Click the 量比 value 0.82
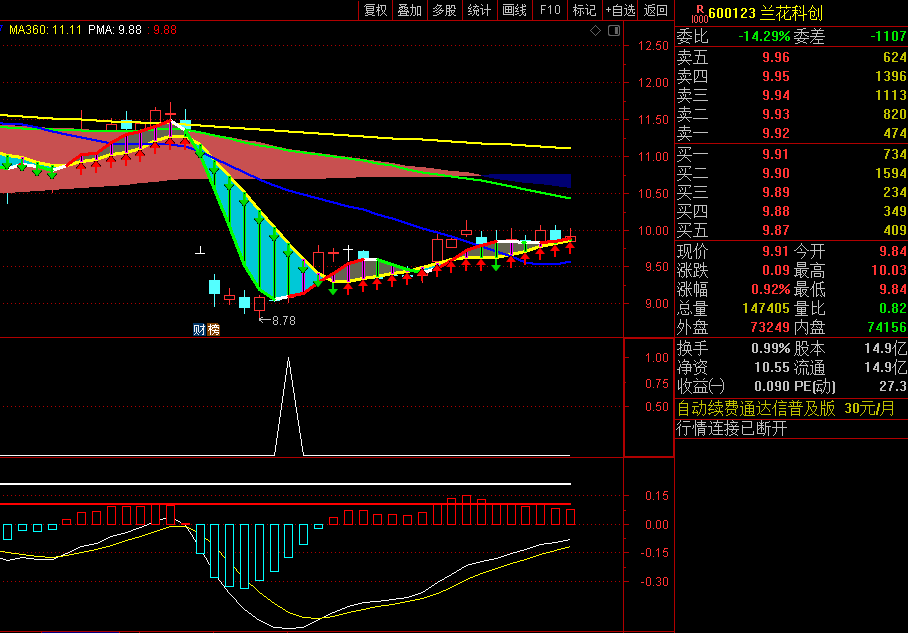 click(892, 308)
